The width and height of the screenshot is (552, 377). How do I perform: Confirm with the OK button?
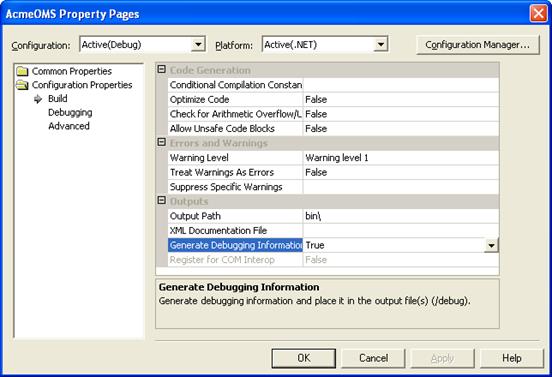point(303,358)
